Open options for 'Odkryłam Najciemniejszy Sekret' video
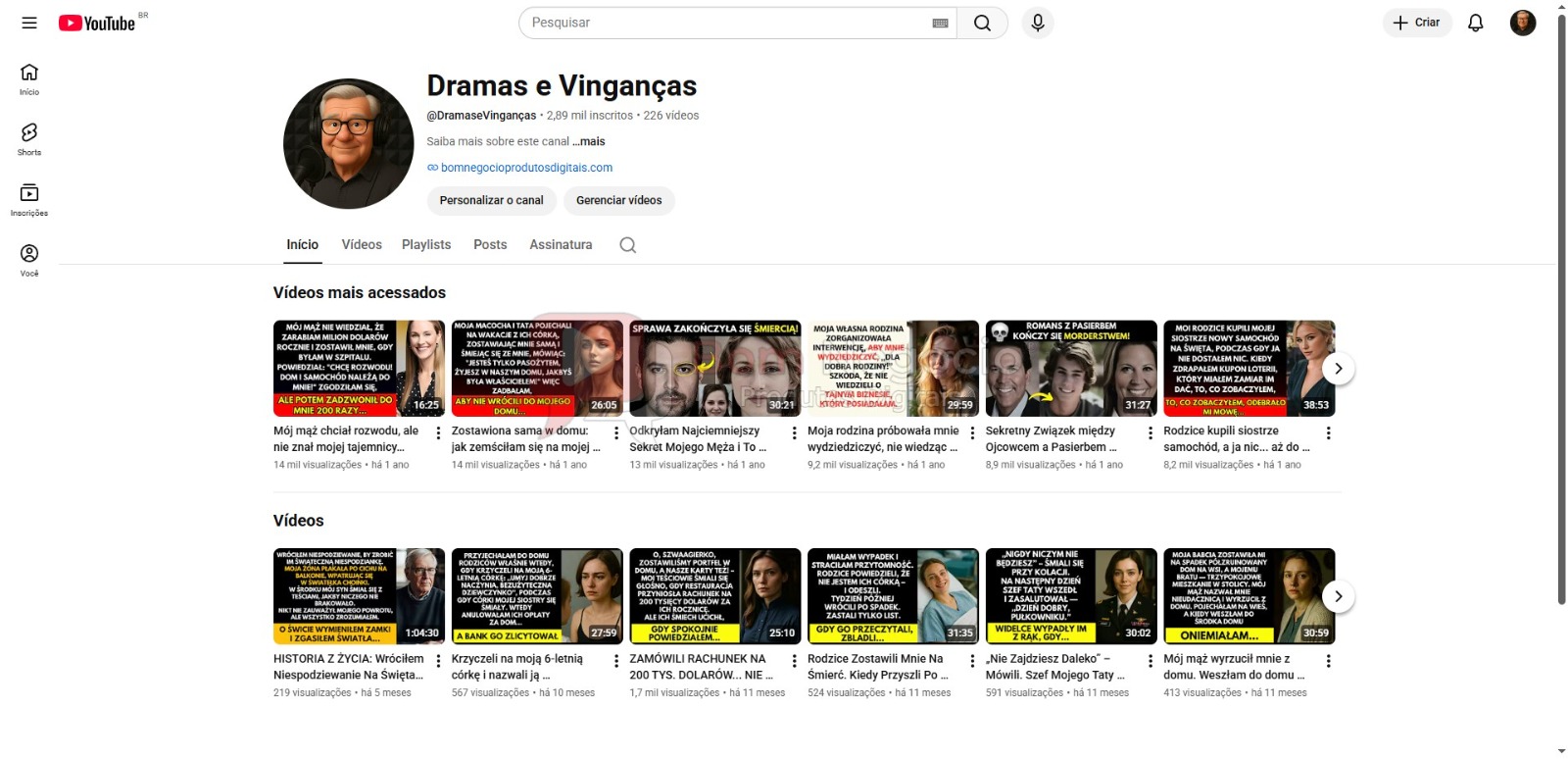Image resolution: width=1568 pixels, height=759 pixels. pos(794,432)
